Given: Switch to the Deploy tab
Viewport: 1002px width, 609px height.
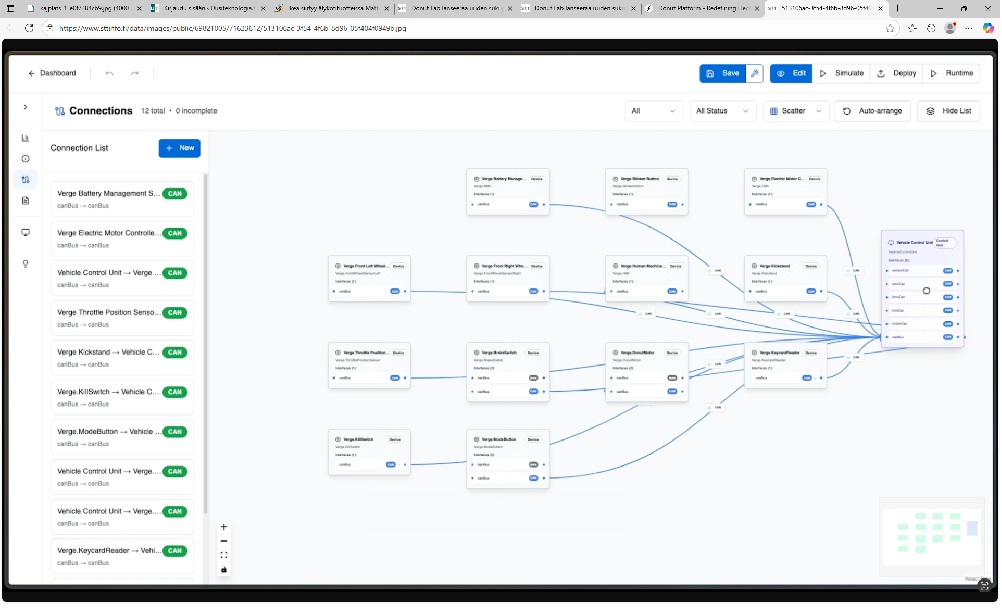Looking at the screenshot, I should click(x=896, y=73).
